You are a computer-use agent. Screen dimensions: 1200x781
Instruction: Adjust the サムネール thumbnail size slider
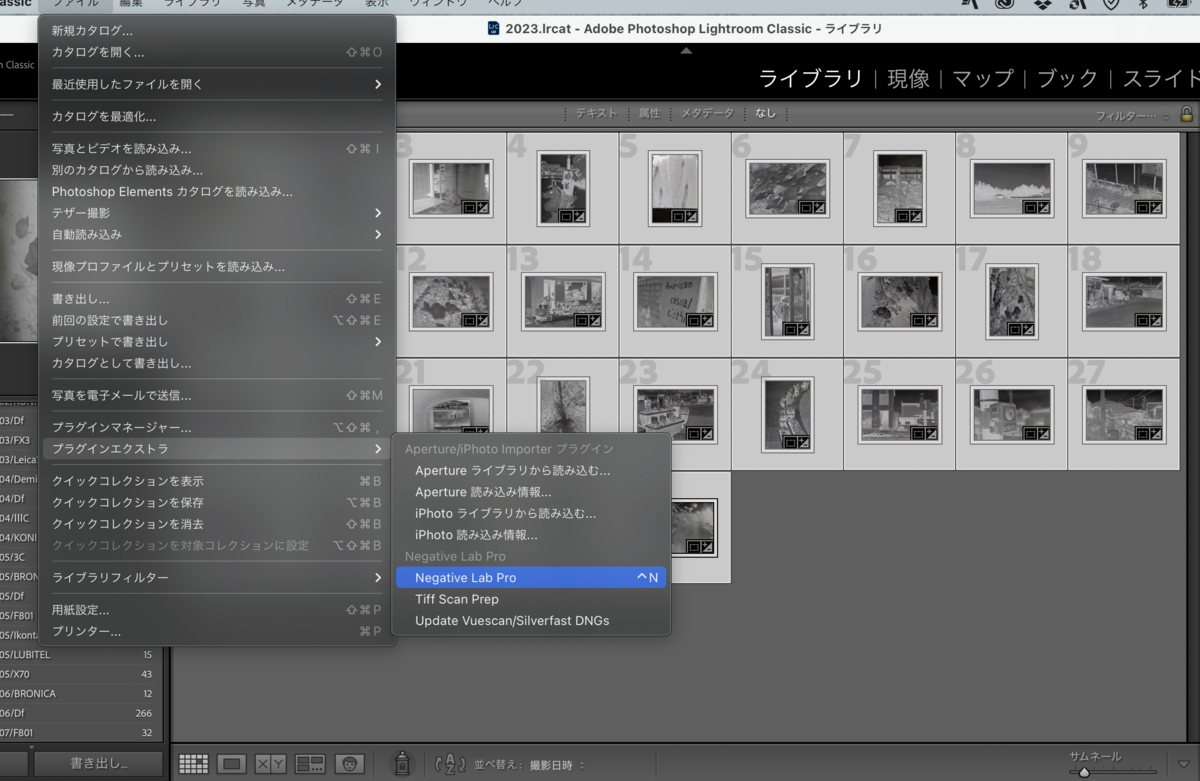click(1112, 771)
